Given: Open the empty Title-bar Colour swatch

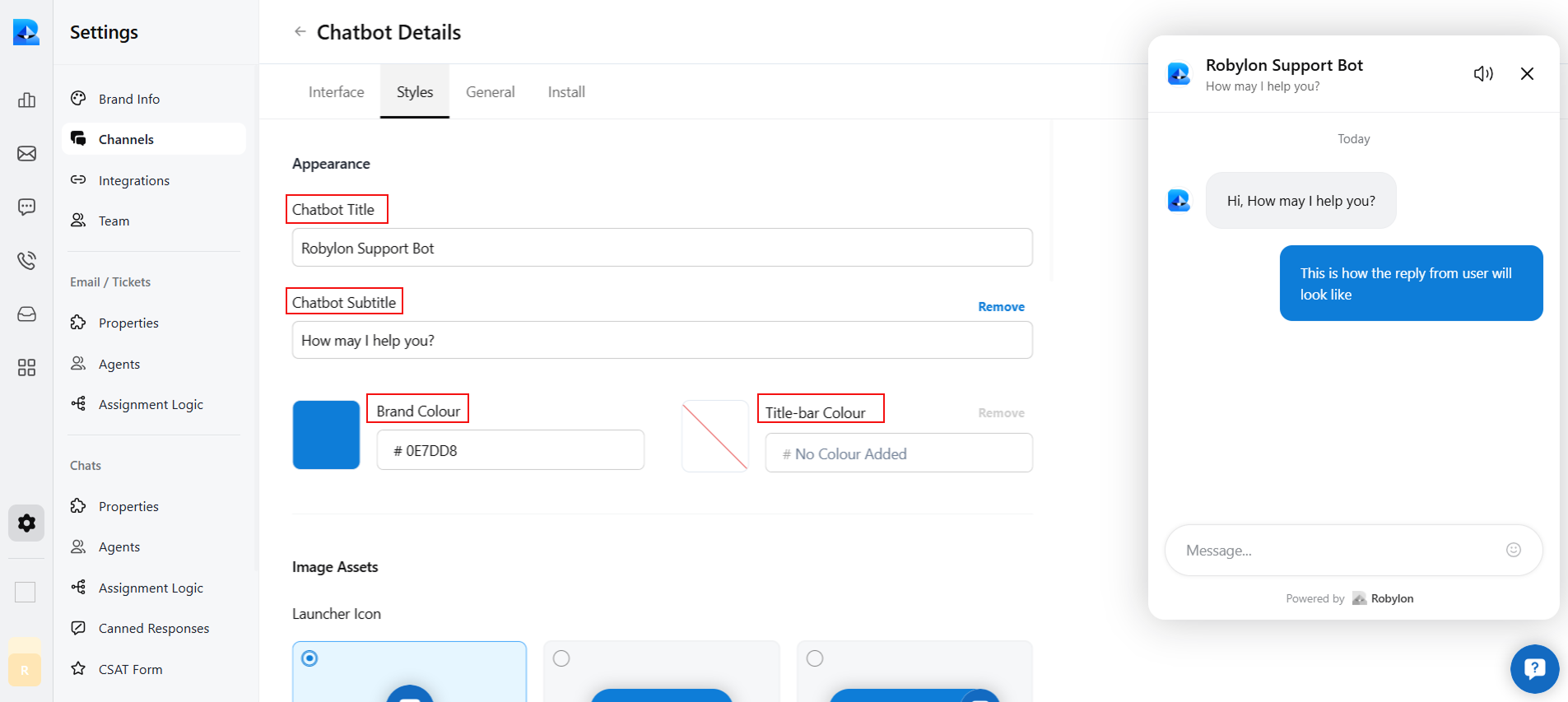Looking at the screenshot, I should click(715, 435).
